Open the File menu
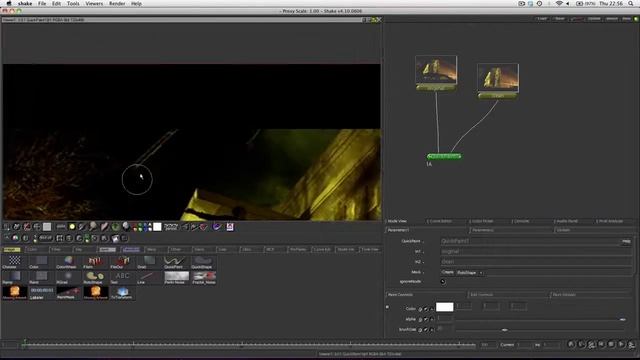The height and width of the screenshot is (360, 640). coord(42,3)
